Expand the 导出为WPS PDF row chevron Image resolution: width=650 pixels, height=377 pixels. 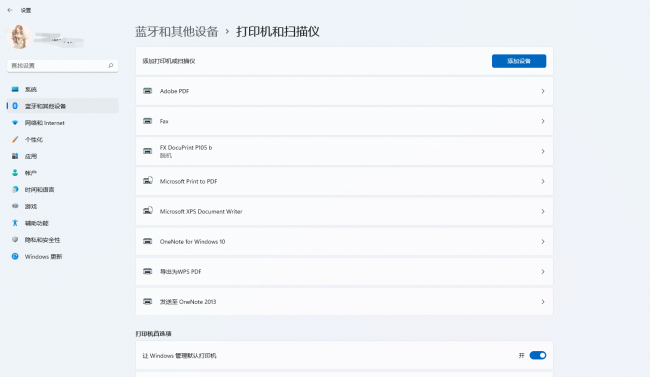pos(543,272)
